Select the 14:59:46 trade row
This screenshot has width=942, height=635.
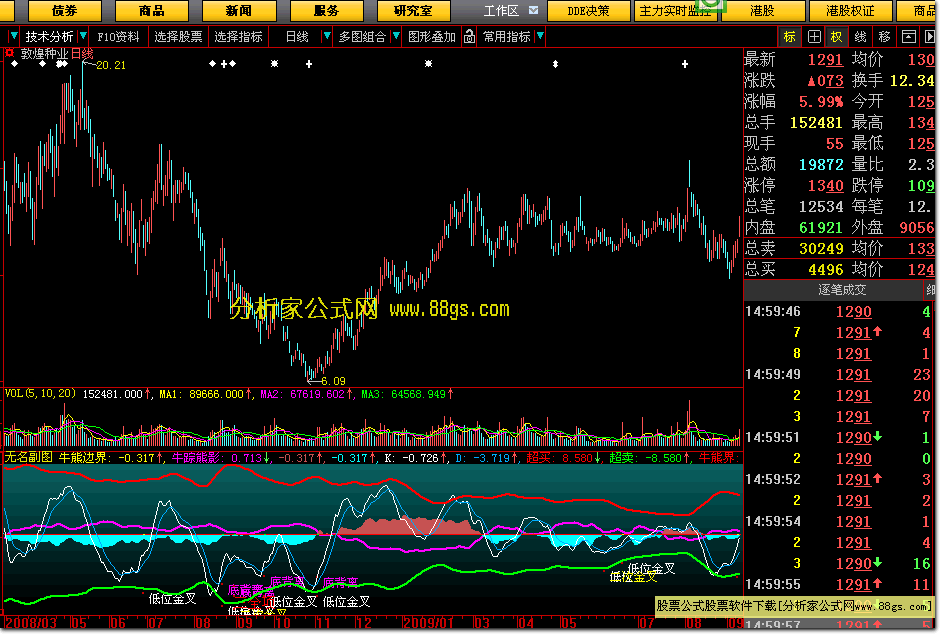pos(838,311)
